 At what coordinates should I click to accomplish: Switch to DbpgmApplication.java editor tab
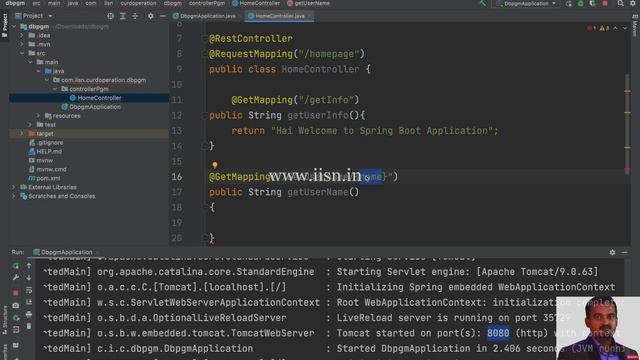204,16
